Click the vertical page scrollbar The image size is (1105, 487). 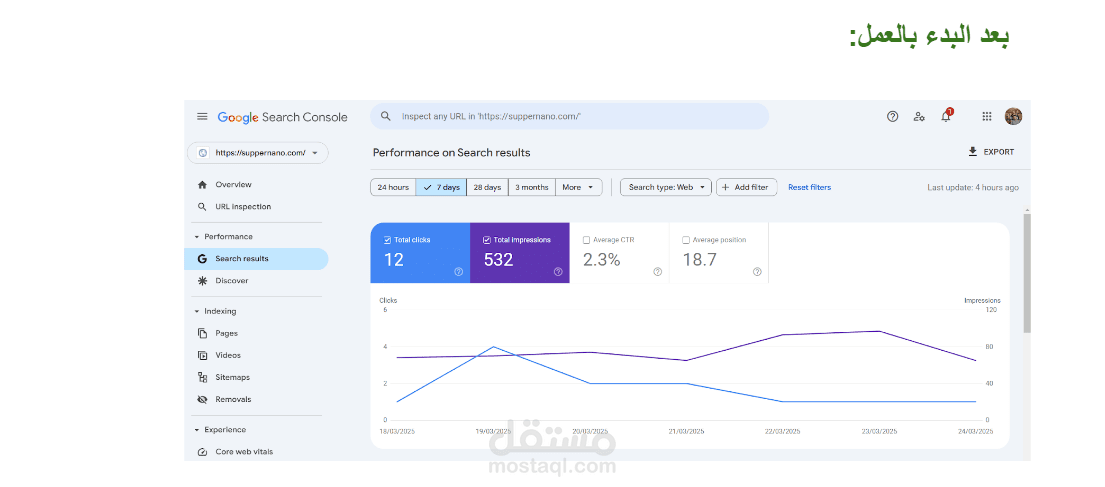coord(1027,272)
